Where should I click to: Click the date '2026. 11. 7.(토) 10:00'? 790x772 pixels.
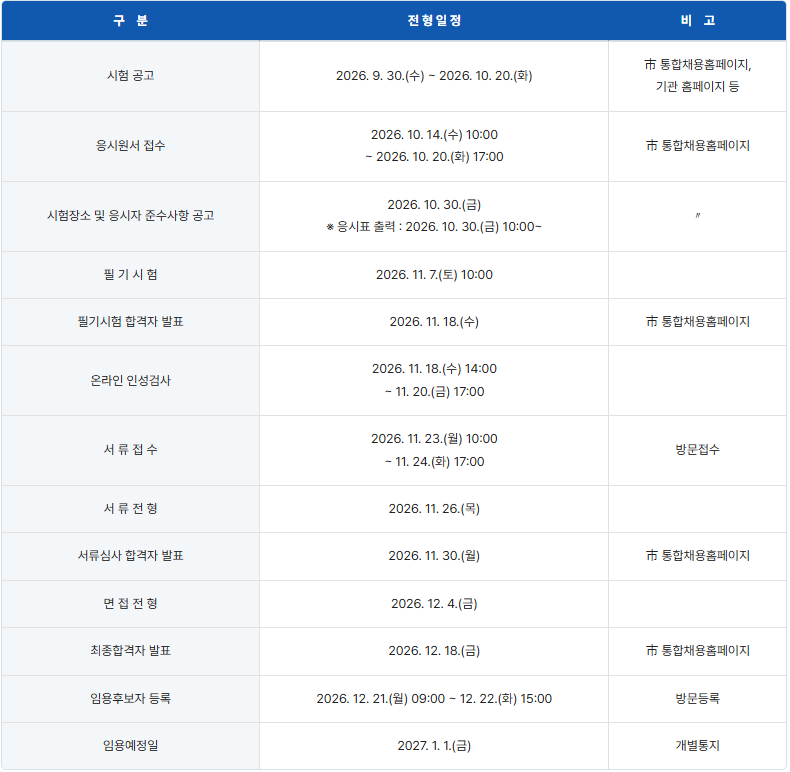coord(434,275)
